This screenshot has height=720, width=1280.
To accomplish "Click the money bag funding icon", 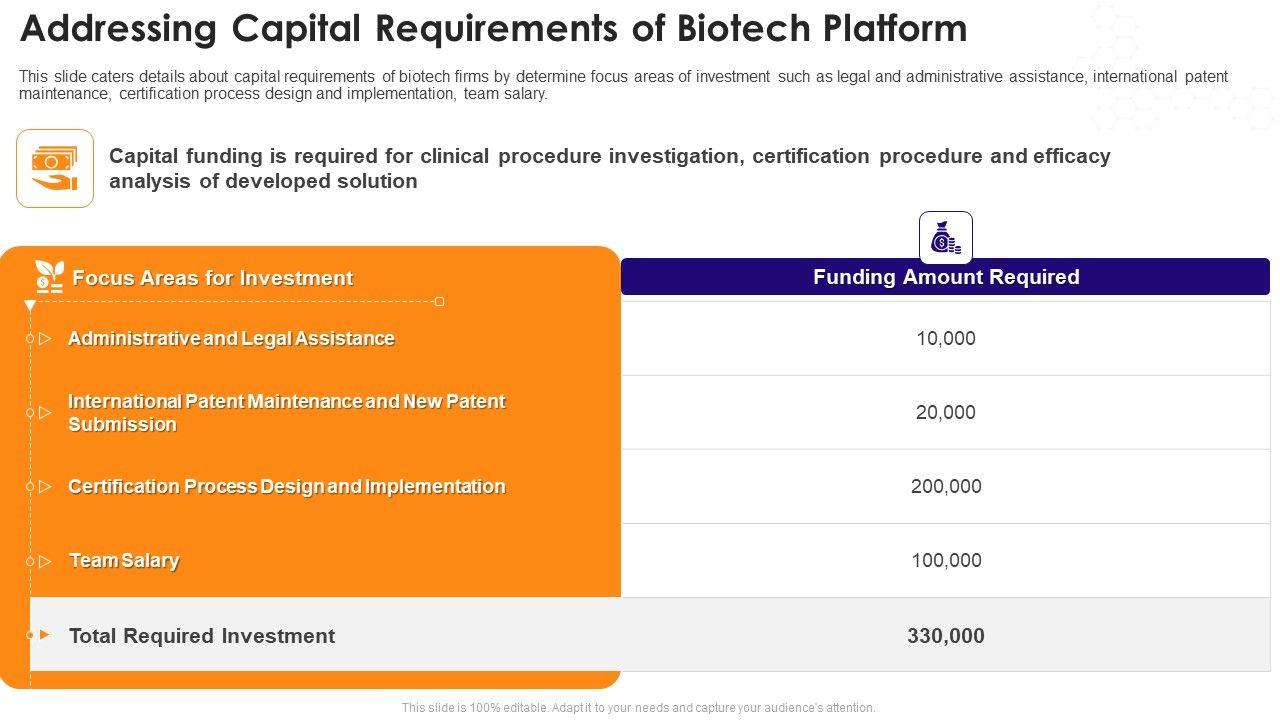I will 945,238.
